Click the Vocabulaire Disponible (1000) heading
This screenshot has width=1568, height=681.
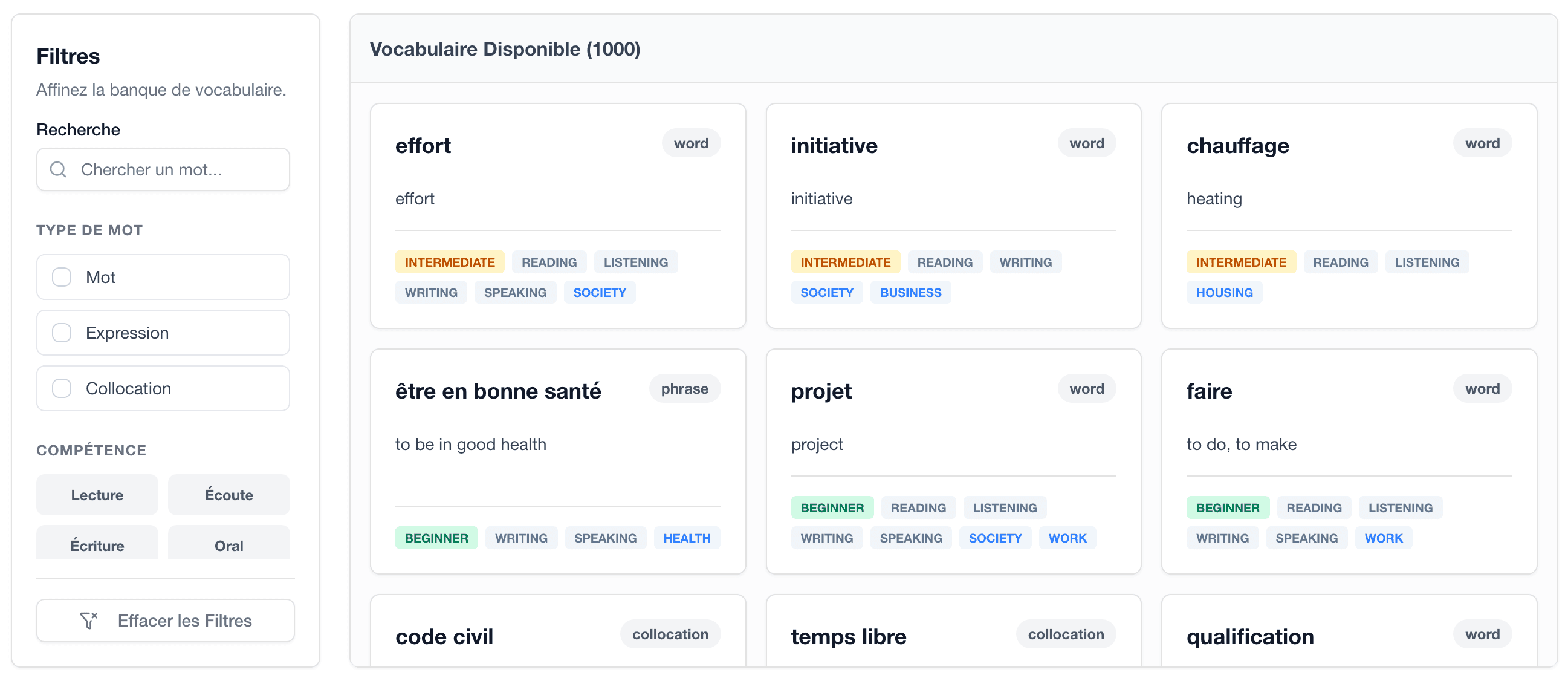[x=505, y=49]
